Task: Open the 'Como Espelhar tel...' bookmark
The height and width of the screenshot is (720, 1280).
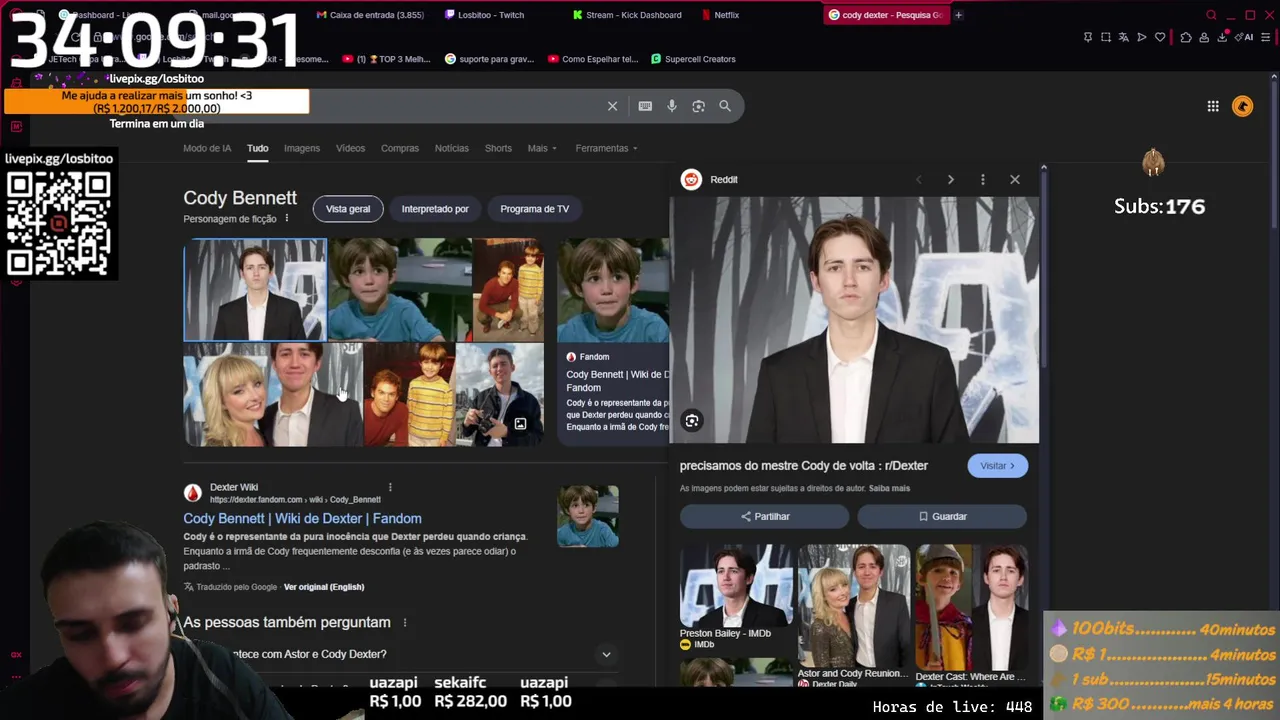Action: click(592, 59)
